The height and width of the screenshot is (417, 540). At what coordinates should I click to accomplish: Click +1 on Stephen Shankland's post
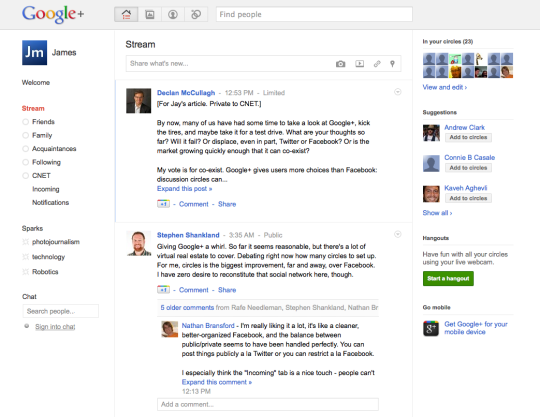coord(163,290)
